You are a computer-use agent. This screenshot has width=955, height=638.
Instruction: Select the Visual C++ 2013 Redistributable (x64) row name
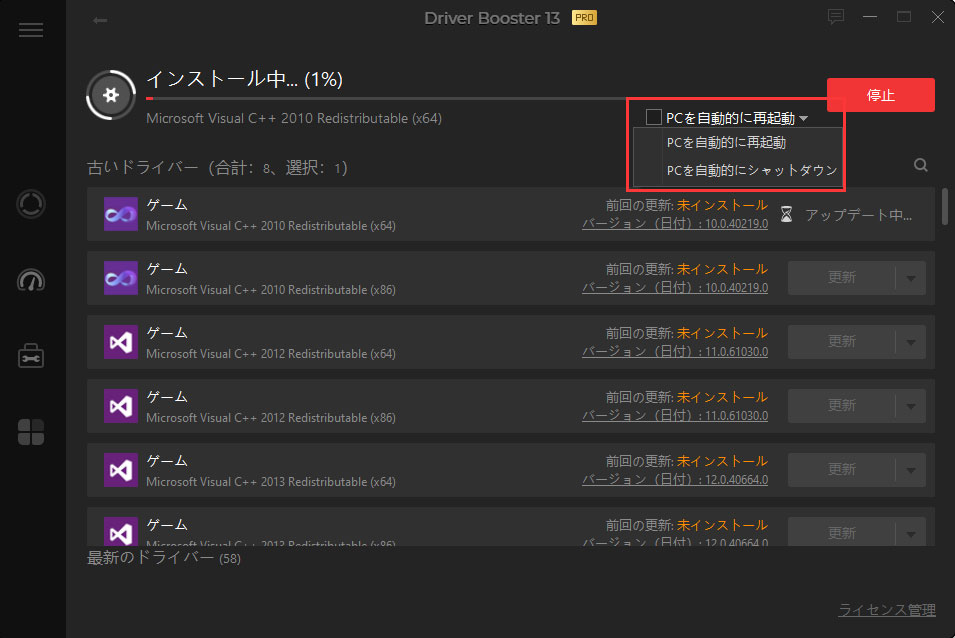(271, 482)
